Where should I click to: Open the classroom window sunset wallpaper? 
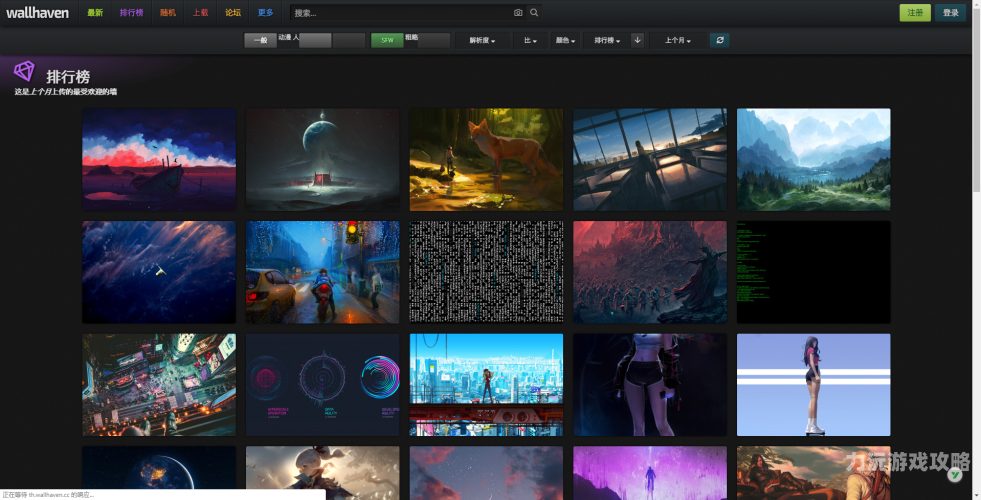[650, 160]
